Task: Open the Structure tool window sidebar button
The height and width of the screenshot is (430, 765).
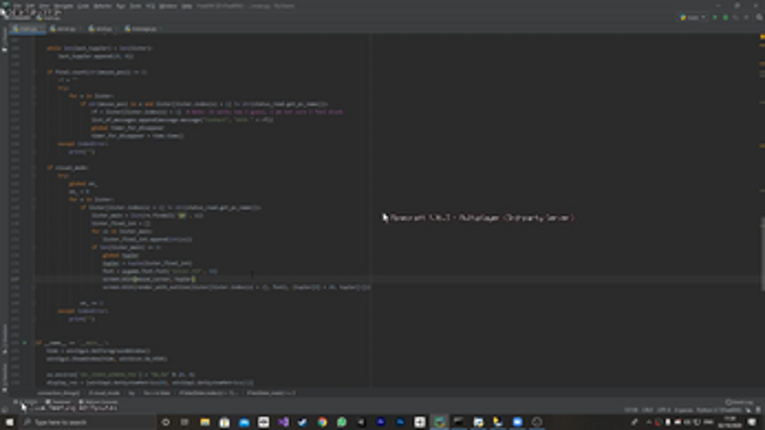Action: (x=4, y=339)
